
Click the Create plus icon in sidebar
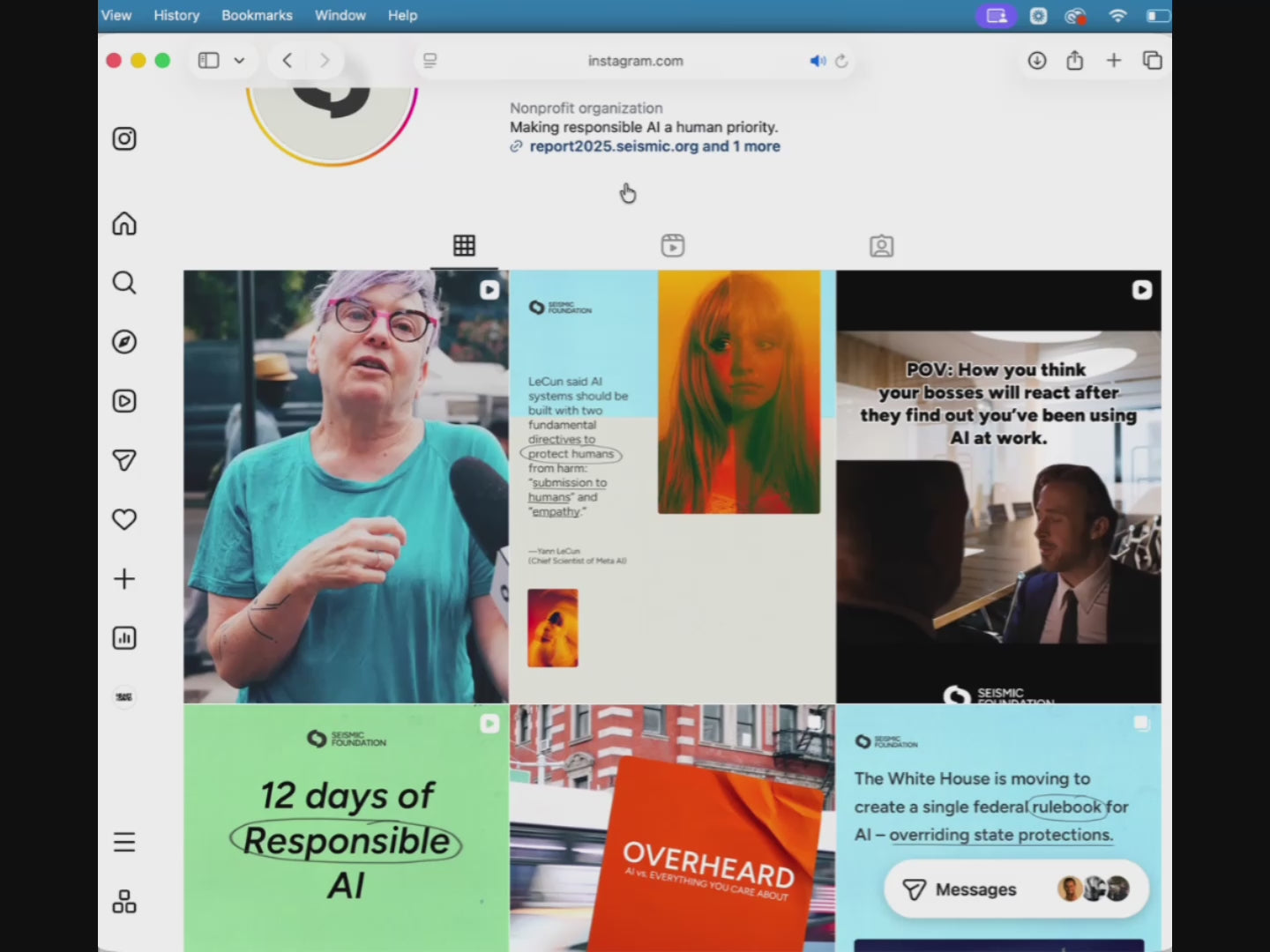(x=124, y=579)
